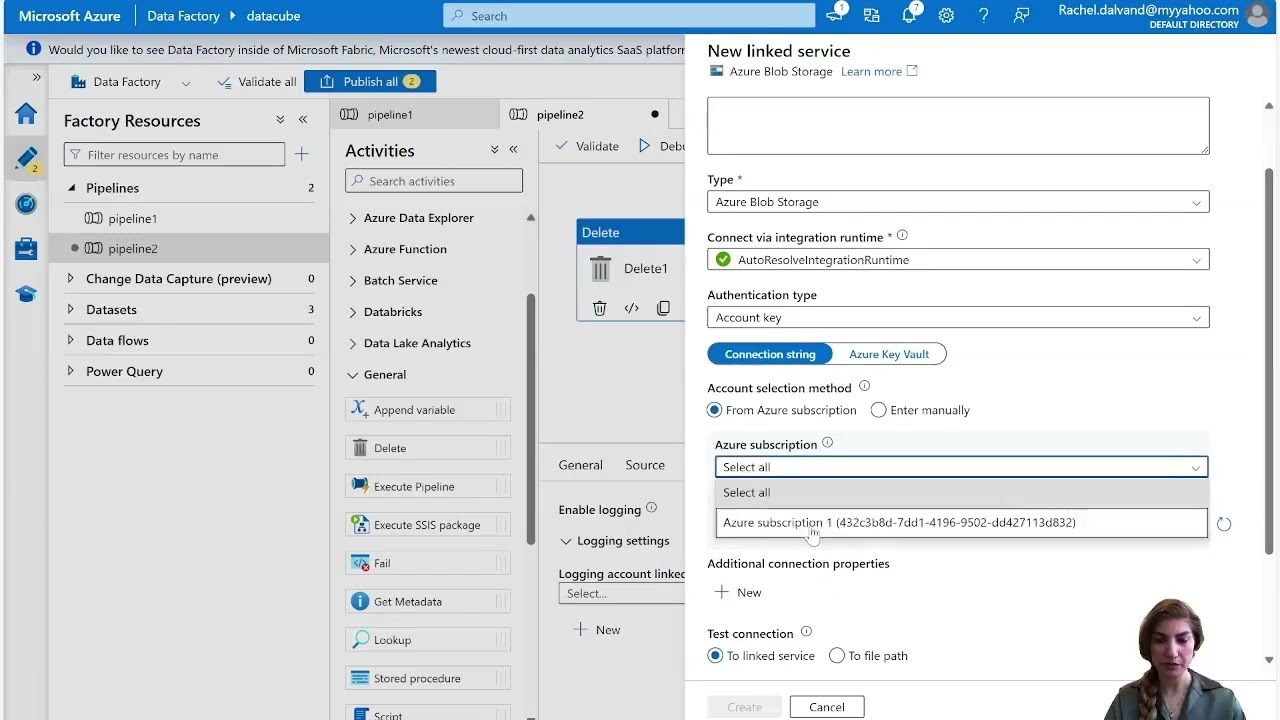Open the Learning center graduation cap icon

point(26,294)
